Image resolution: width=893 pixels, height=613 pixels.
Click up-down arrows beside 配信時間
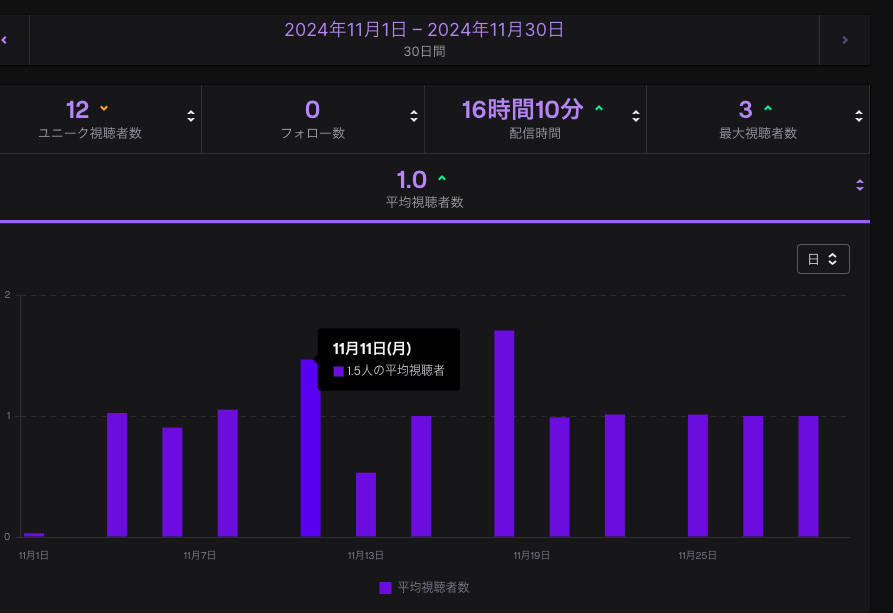click(636, 116)
